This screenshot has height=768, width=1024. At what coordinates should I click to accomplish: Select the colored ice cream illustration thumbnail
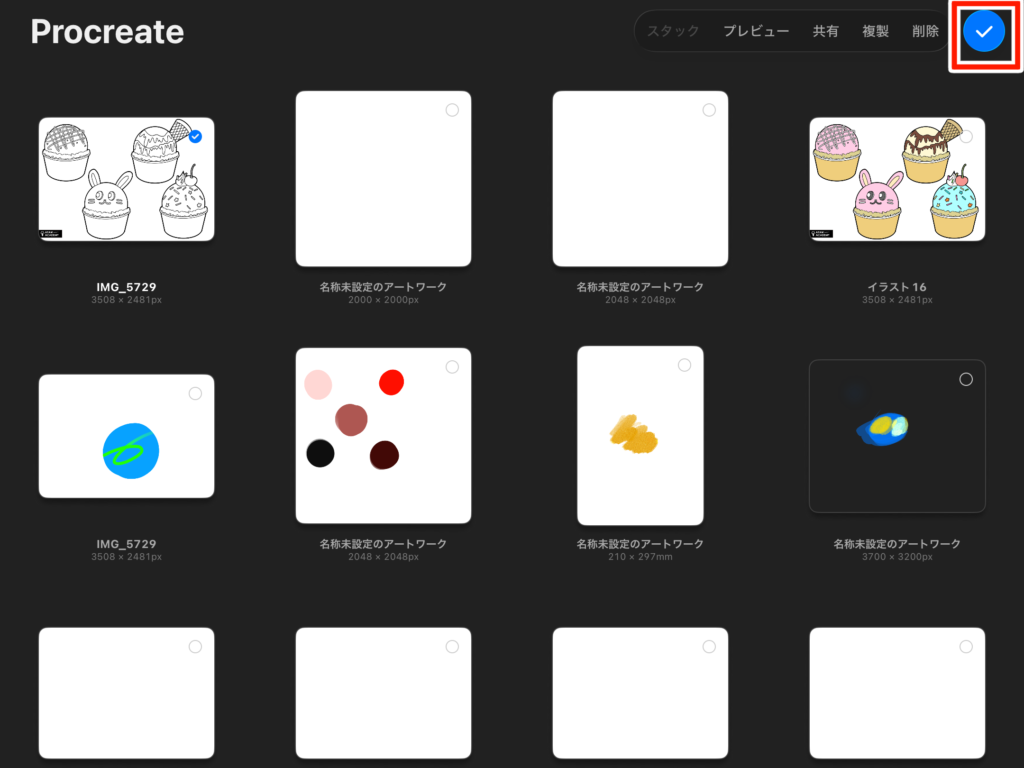pos(897,180)
